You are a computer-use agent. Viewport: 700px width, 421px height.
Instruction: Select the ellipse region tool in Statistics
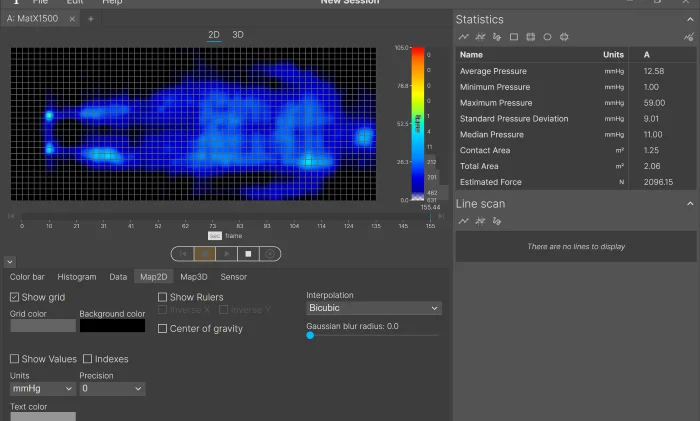coord(547,37)
